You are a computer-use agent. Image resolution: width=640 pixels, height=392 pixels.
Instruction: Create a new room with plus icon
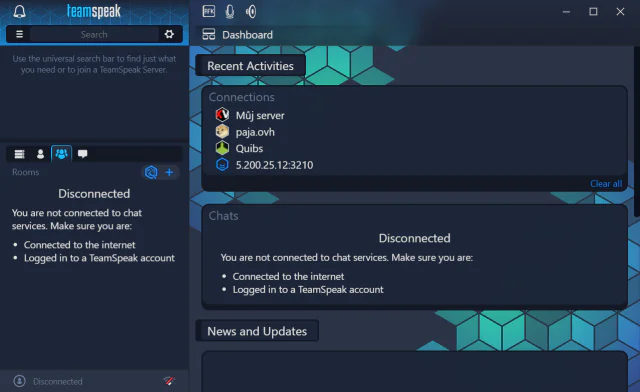169,172
